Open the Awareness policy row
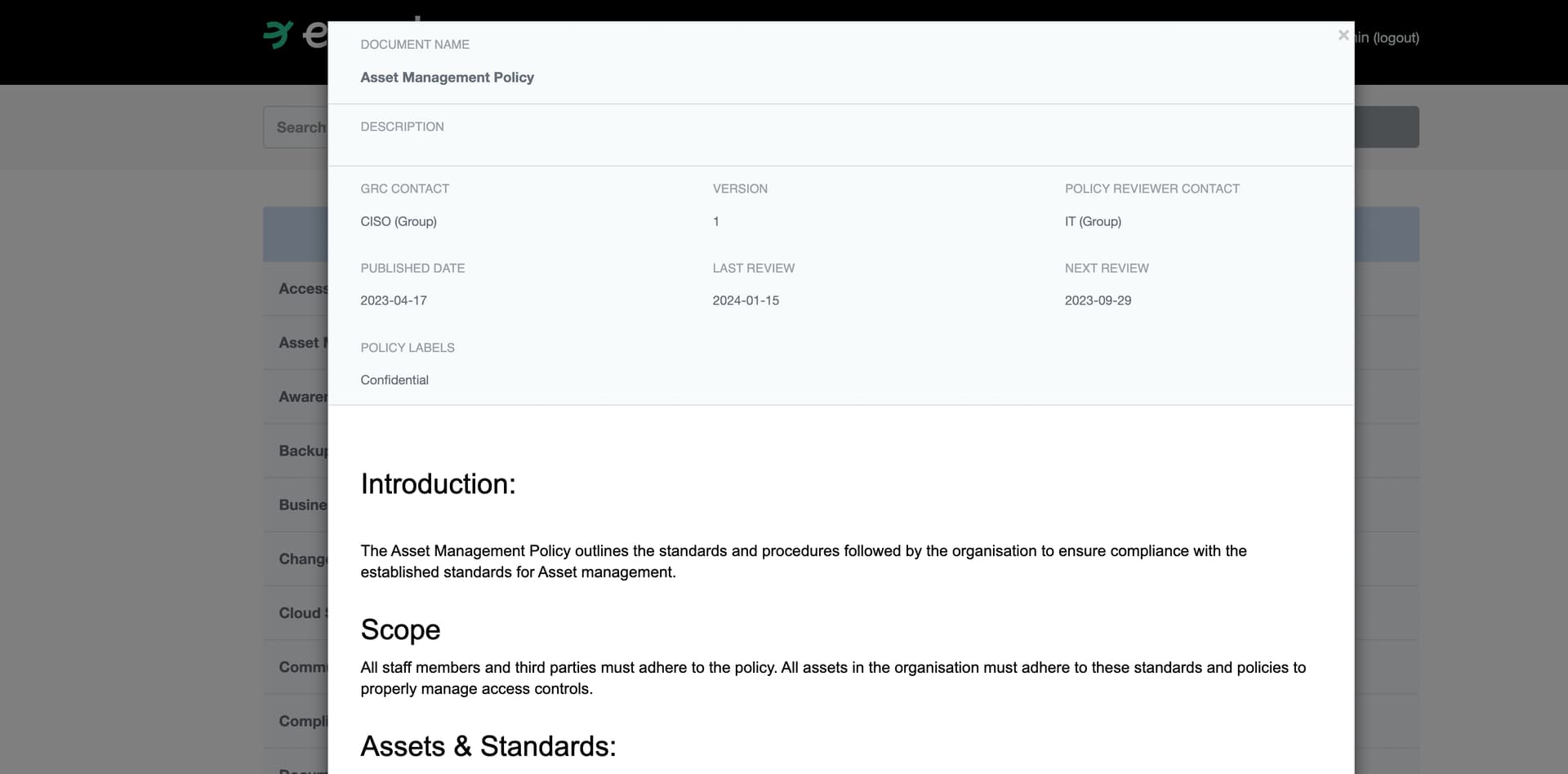This screenshot has width=1568, height=774. (296, 397)
